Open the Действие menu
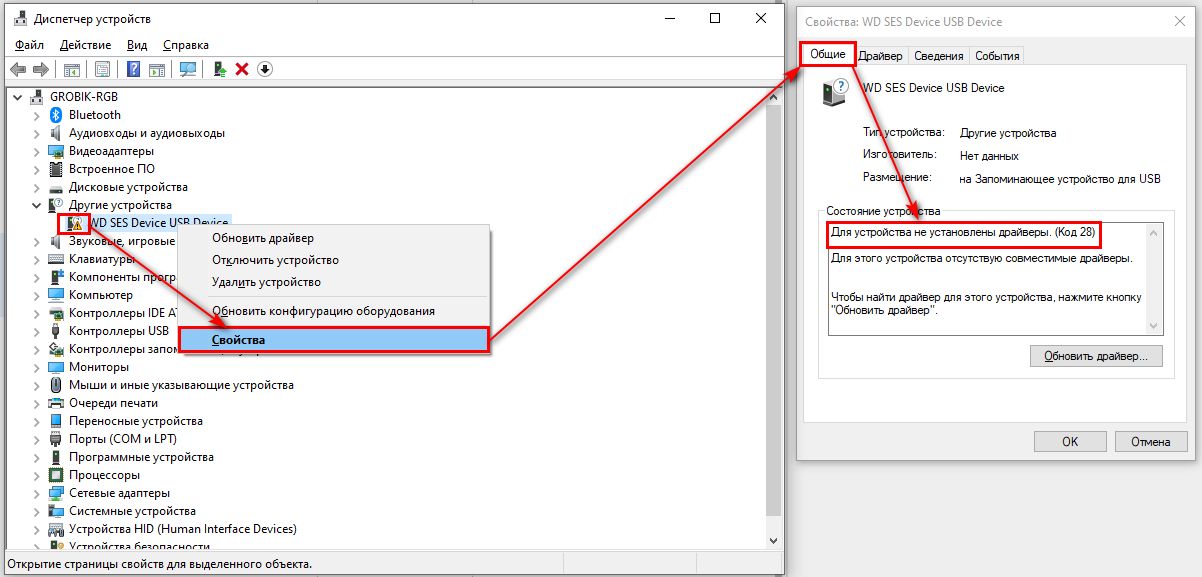 point(85,45)
